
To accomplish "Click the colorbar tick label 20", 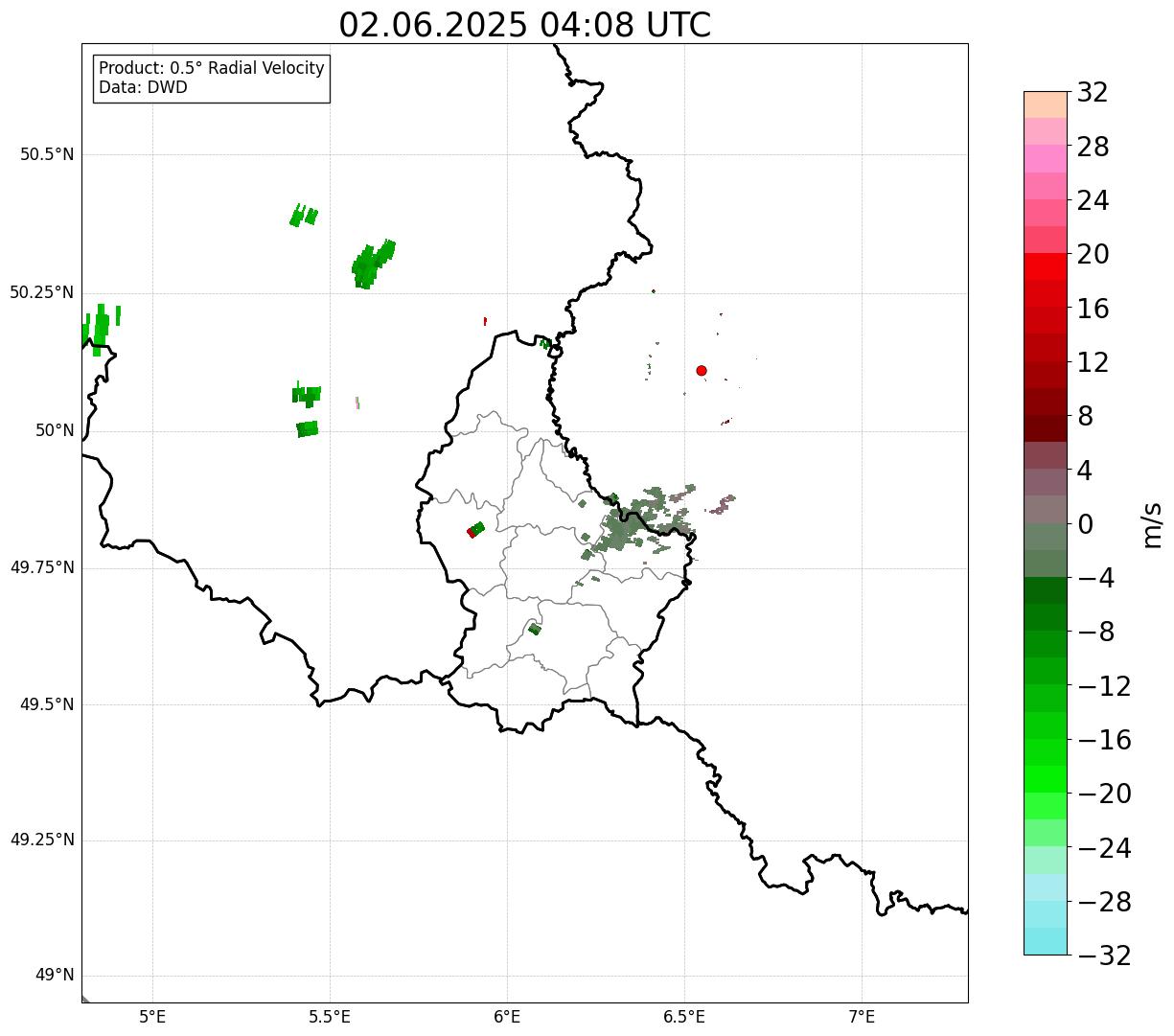I will point(1093,255).
